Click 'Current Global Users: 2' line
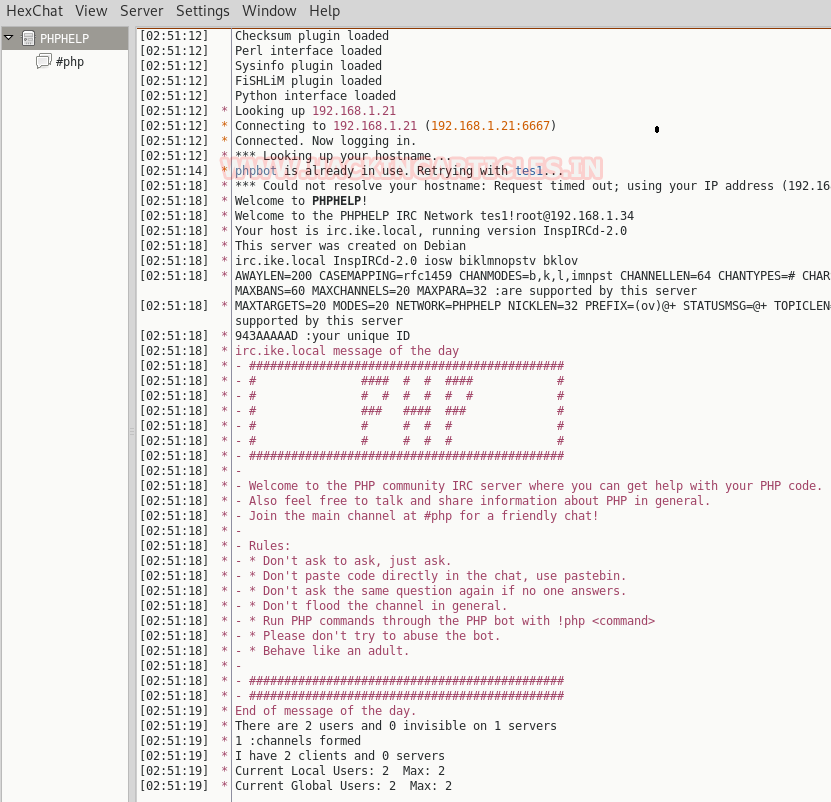831x802 pixels. pyautogui.click(x=343, y=786)
